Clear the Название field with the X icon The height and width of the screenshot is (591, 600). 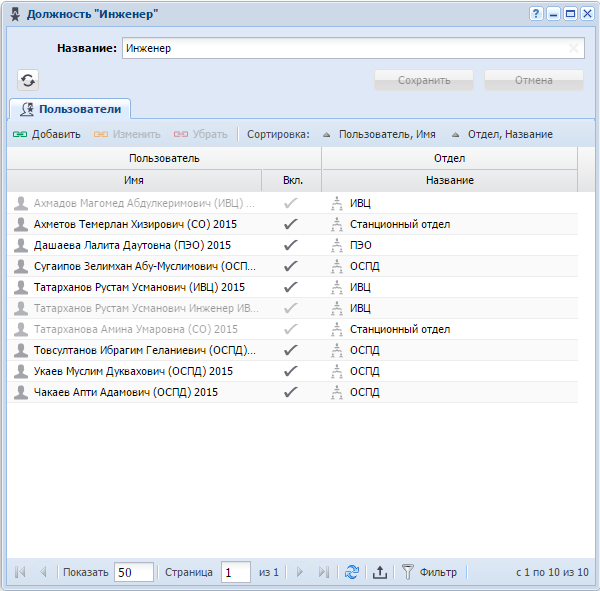coord(573,48)
